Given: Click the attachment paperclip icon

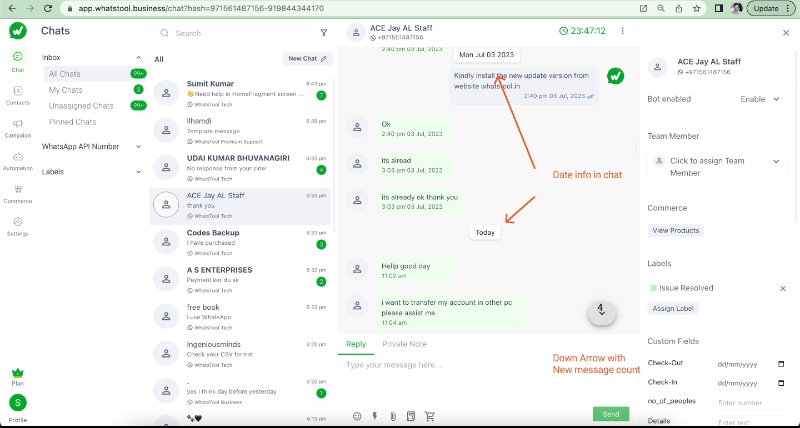Looking at the screenshot, I should click(x=394, y=415).
